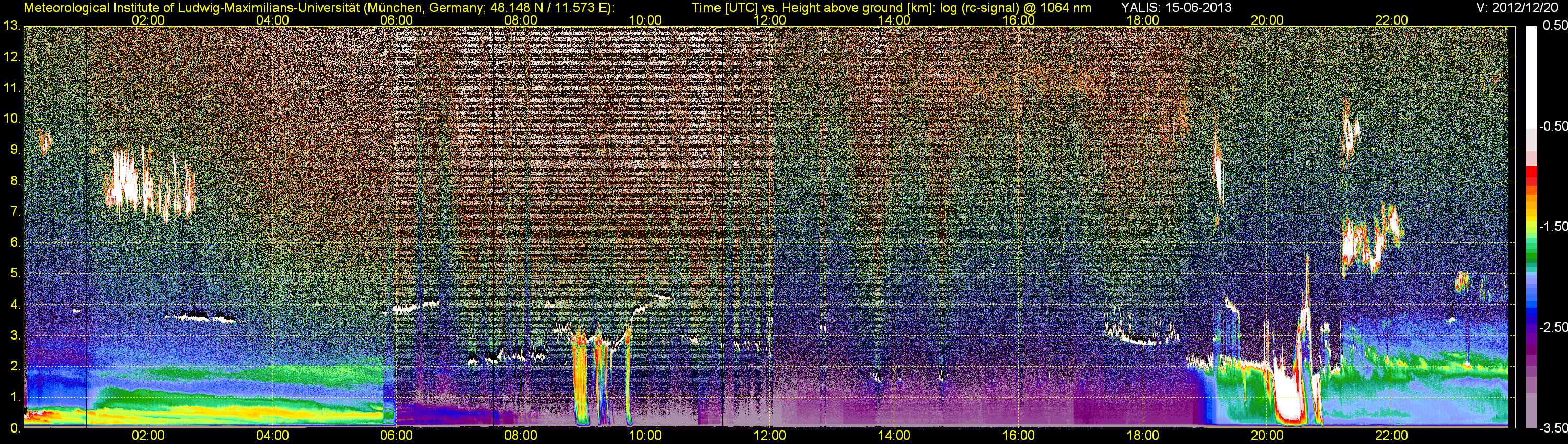Image resolution: width=1568 pixels, height=444 pixels.
Task: Click the 20:00 label on bottom time axis
Action: (1267, 436)
